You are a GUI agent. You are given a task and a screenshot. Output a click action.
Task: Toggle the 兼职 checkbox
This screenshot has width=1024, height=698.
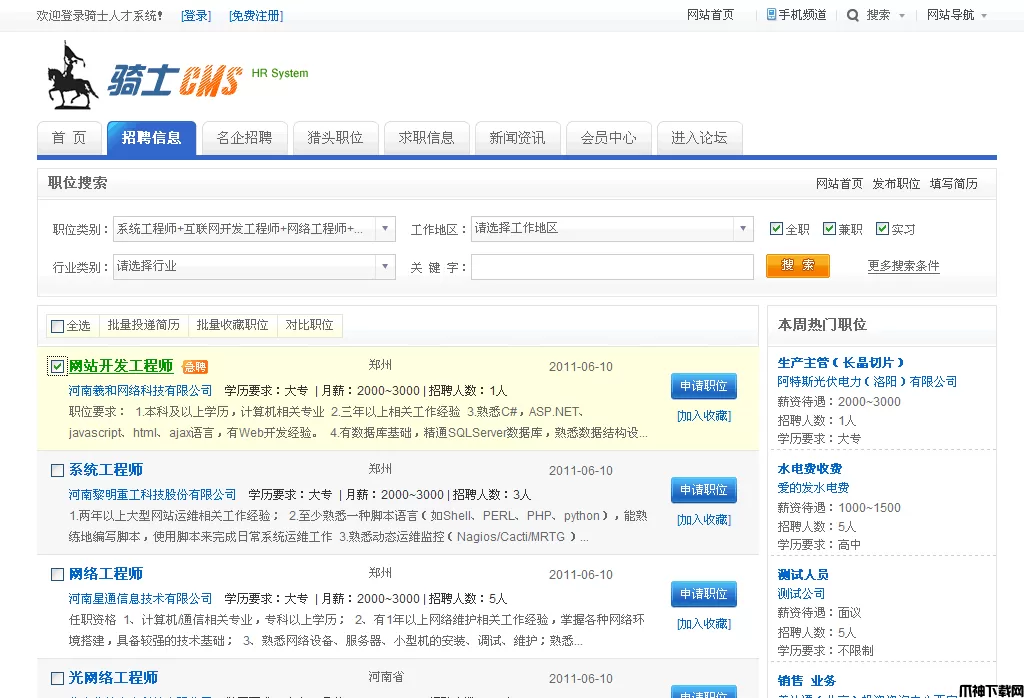pos(829,229)
